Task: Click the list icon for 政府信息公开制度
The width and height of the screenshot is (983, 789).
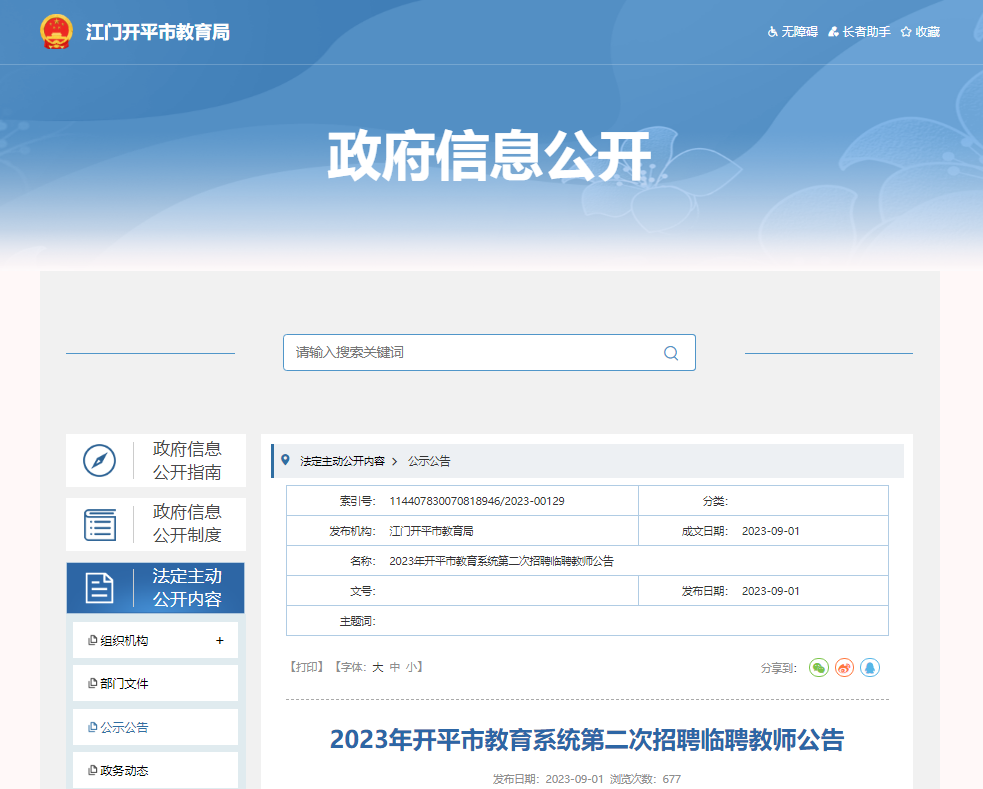Action: pos(99,524)
